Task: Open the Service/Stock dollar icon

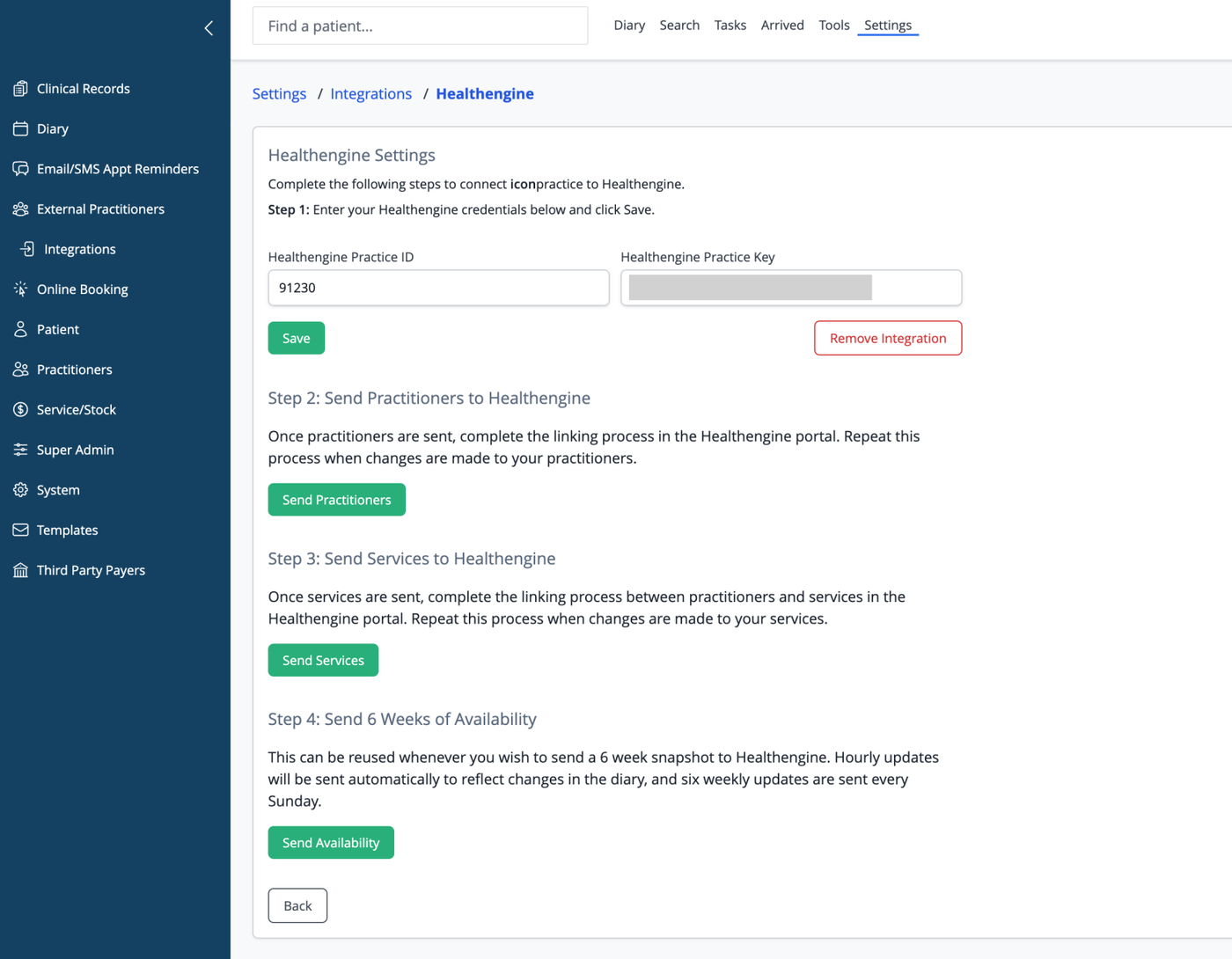Action: click(x=20, y=409)
